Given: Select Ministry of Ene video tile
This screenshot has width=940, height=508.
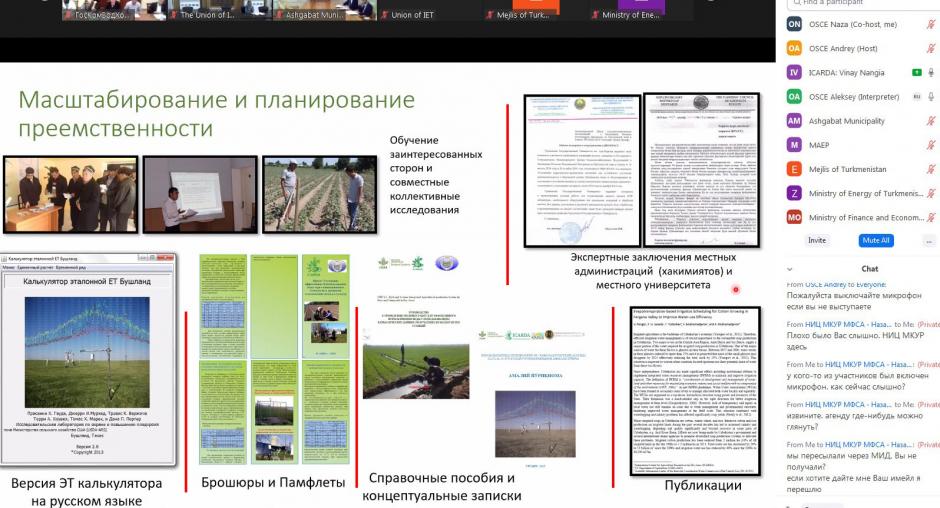Looking at the screenshot, I should pyautogui.click(x=640, y=10).
